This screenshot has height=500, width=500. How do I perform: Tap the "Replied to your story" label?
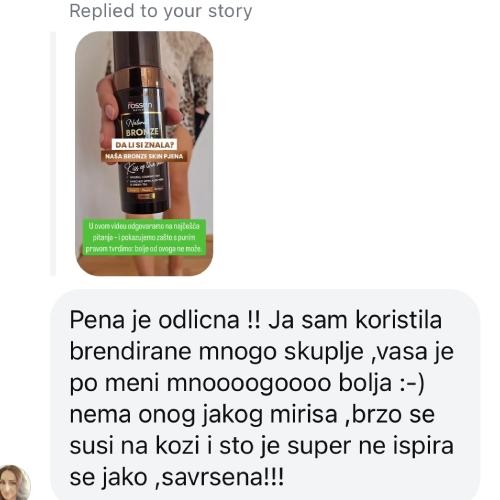click(160, 11)
